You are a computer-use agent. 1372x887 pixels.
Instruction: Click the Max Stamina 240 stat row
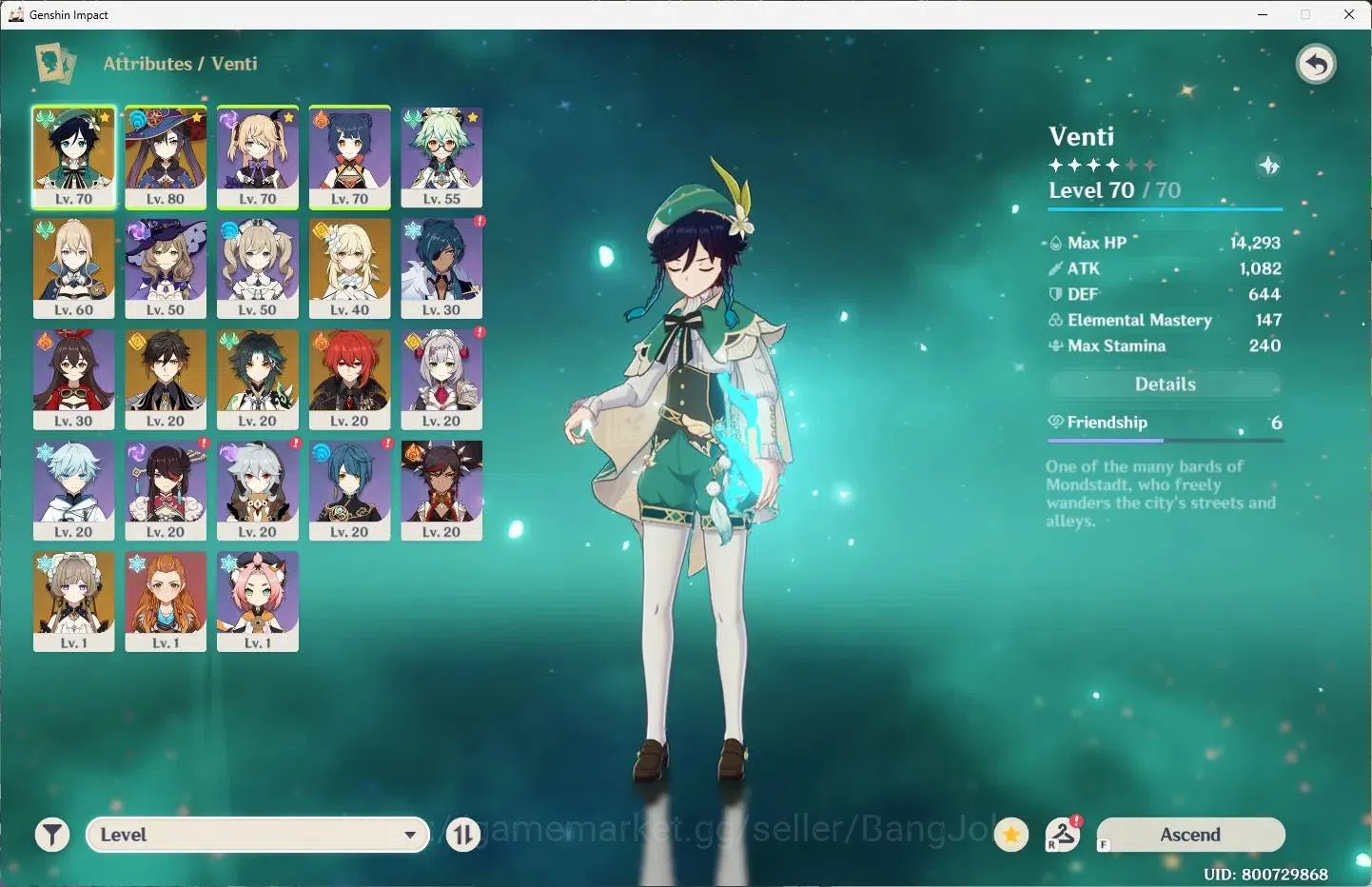pos(1165,345)
